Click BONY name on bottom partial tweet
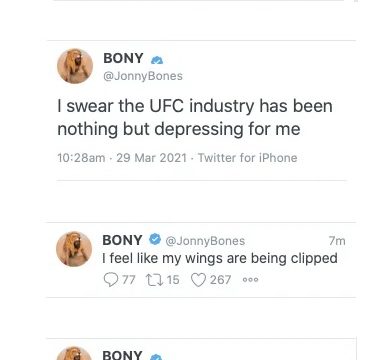Image resolution: width=384 pixels, height=360 pixels. pyautogui.click(x=122, y=355)
